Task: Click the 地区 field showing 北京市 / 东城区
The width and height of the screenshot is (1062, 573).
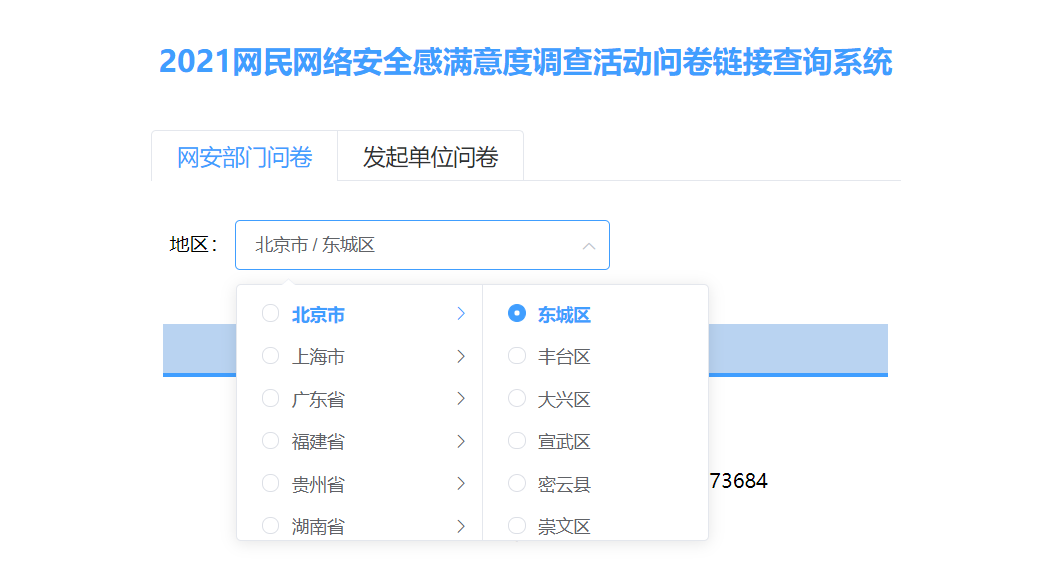Action: pos(422,245)
